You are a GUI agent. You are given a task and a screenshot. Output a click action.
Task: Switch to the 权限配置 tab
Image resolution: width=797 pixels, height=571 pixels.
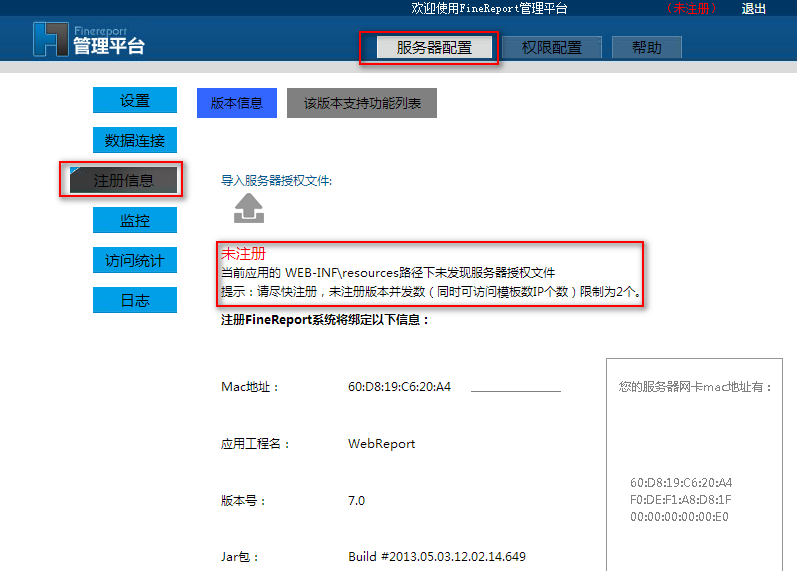pos(552,48)
